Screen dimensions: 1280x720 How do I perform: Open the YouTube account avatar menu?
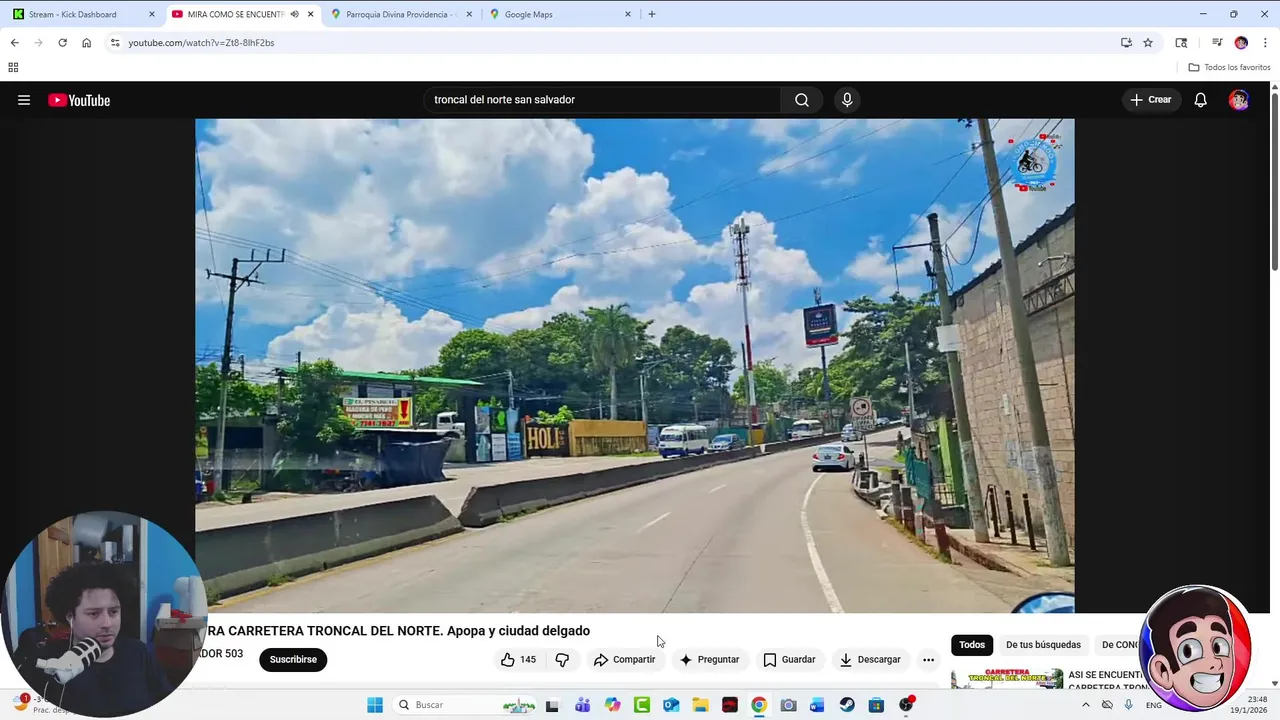1239,100
